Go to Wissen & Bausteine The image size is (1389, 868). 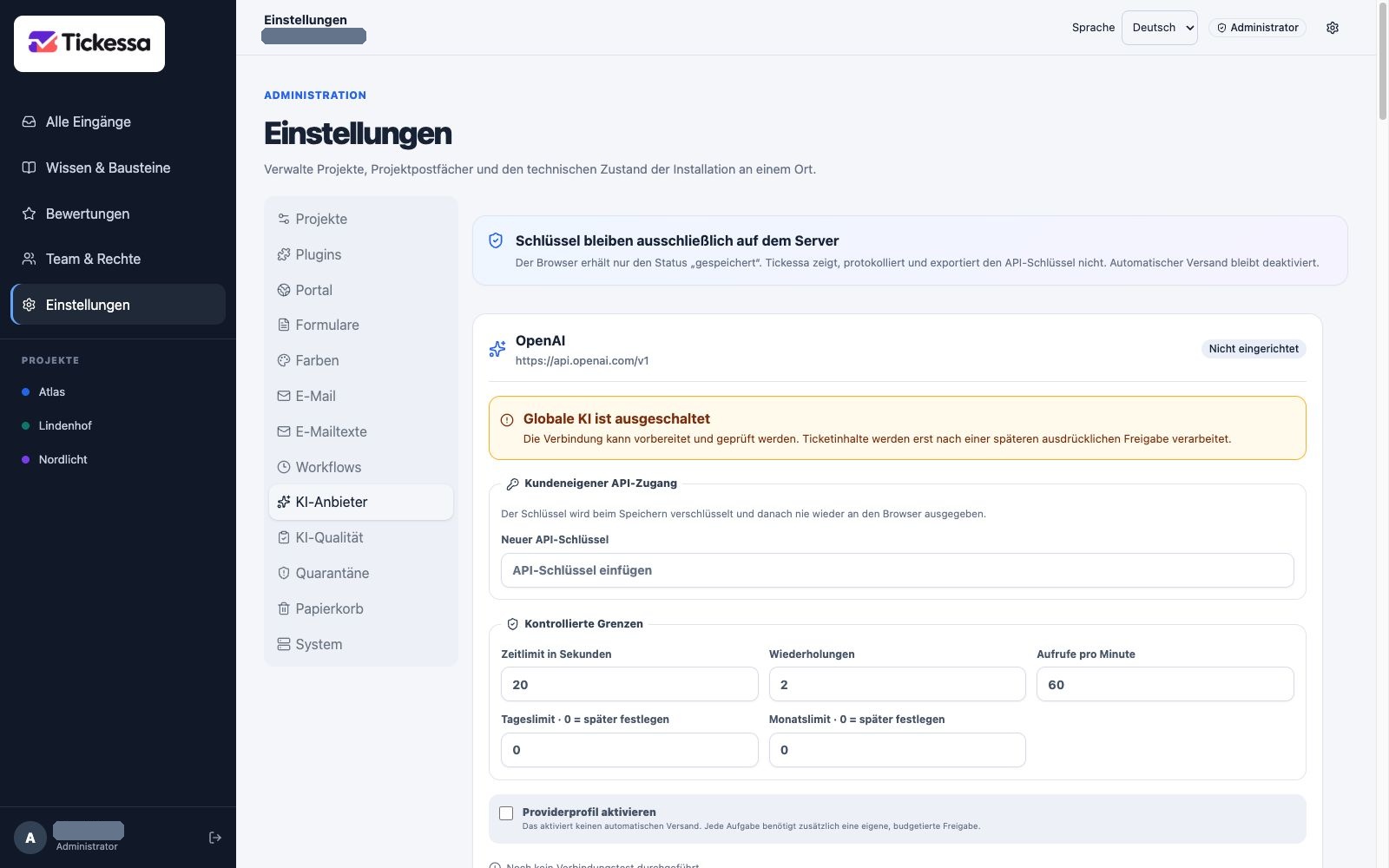(118, 168)
